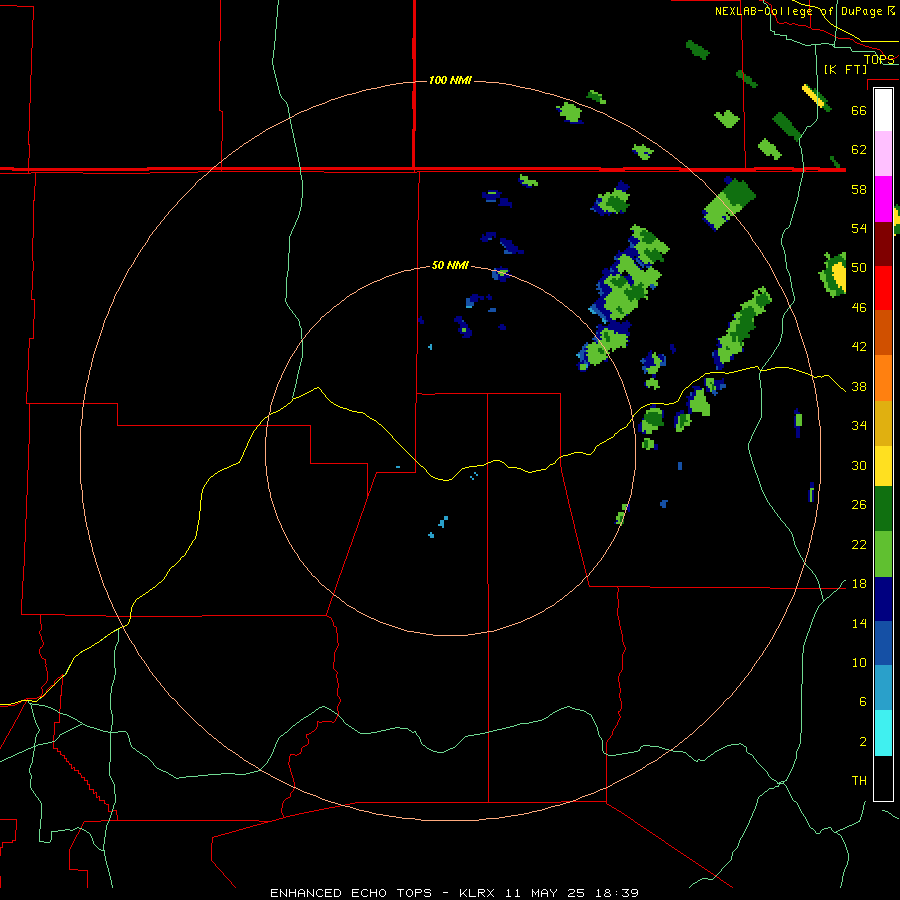Image resolution: width=900 pixels, height=900 pixels.
Task: Click the "42" legend value
Action: point(859,347)
